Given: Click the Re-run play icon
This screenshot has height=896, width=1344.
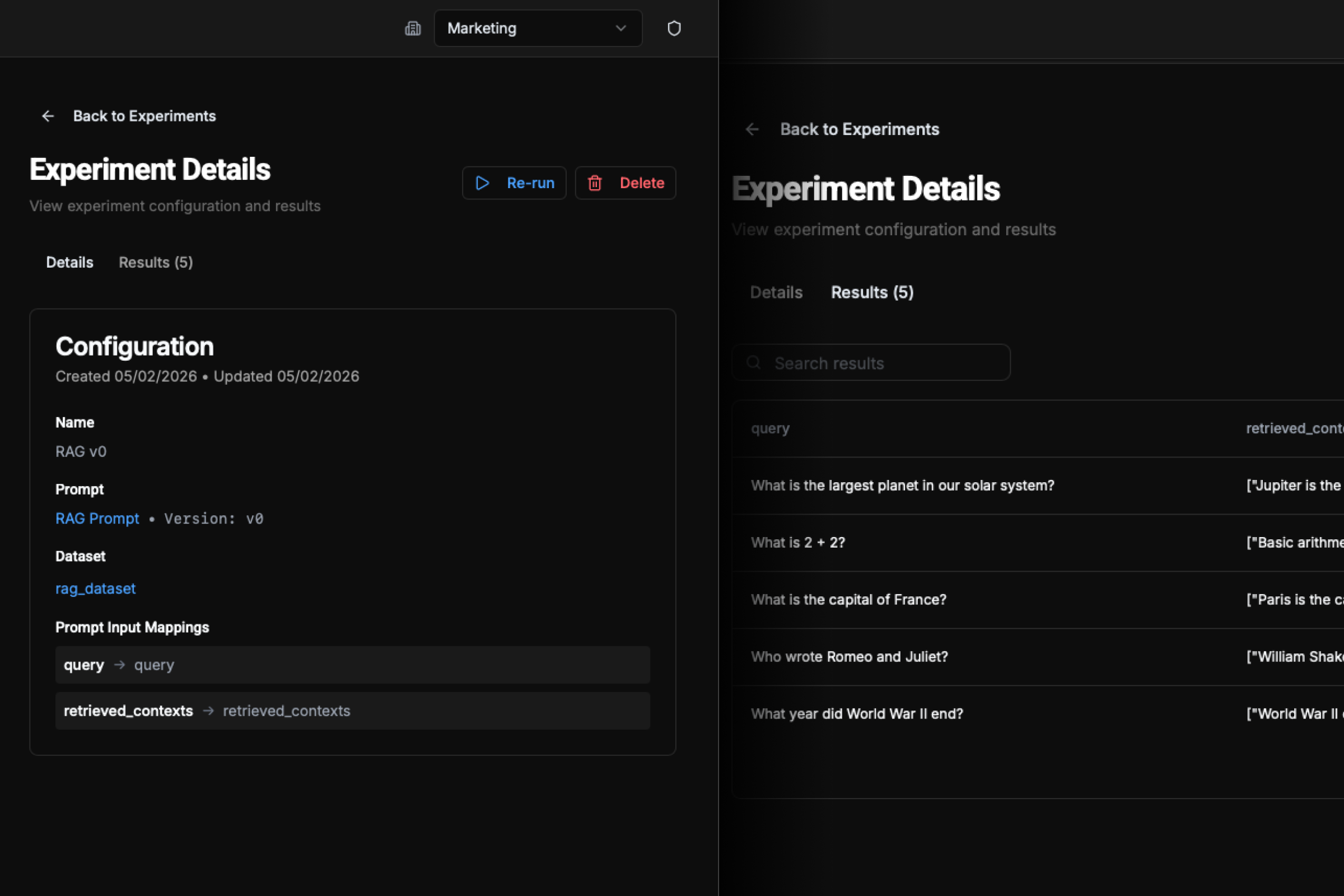Looking at the screenshot, I should point(482,183).
